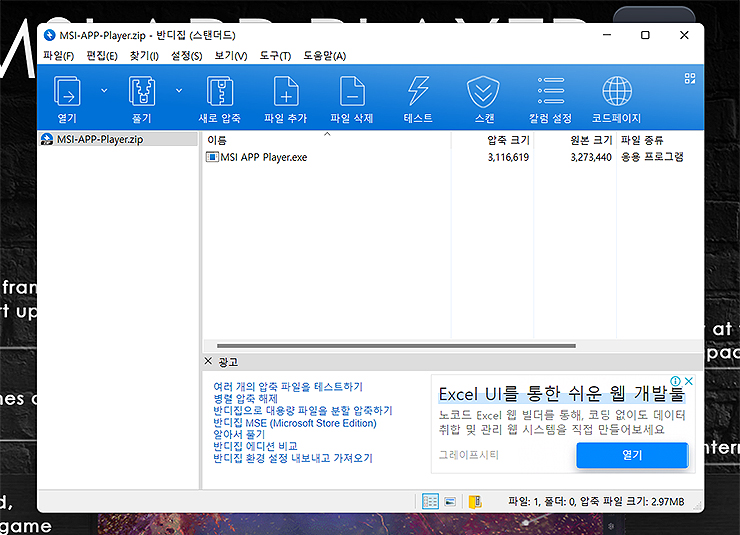The image size is (740, 535).
Task: Click the 새로 압축 toolbar icon
Action: 219,99
